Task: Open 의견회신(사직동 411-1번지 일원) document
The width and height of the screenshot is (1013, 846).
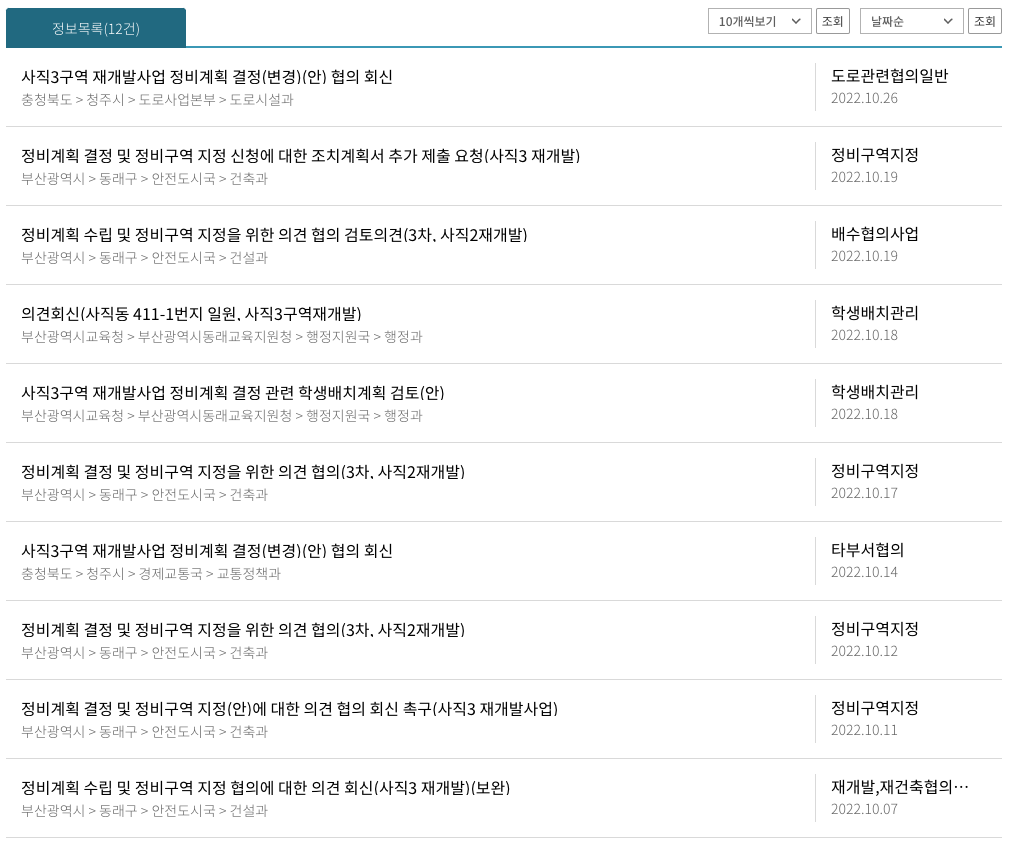Action: point(191,314)
